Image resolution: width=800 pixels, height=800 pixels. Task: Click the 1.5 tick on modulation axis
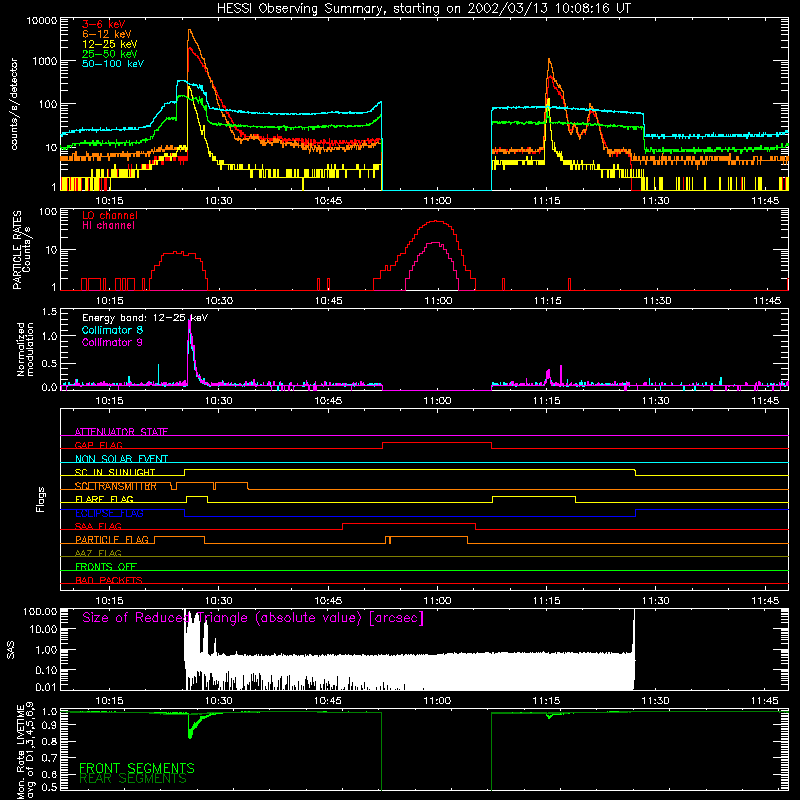[49, 312]
